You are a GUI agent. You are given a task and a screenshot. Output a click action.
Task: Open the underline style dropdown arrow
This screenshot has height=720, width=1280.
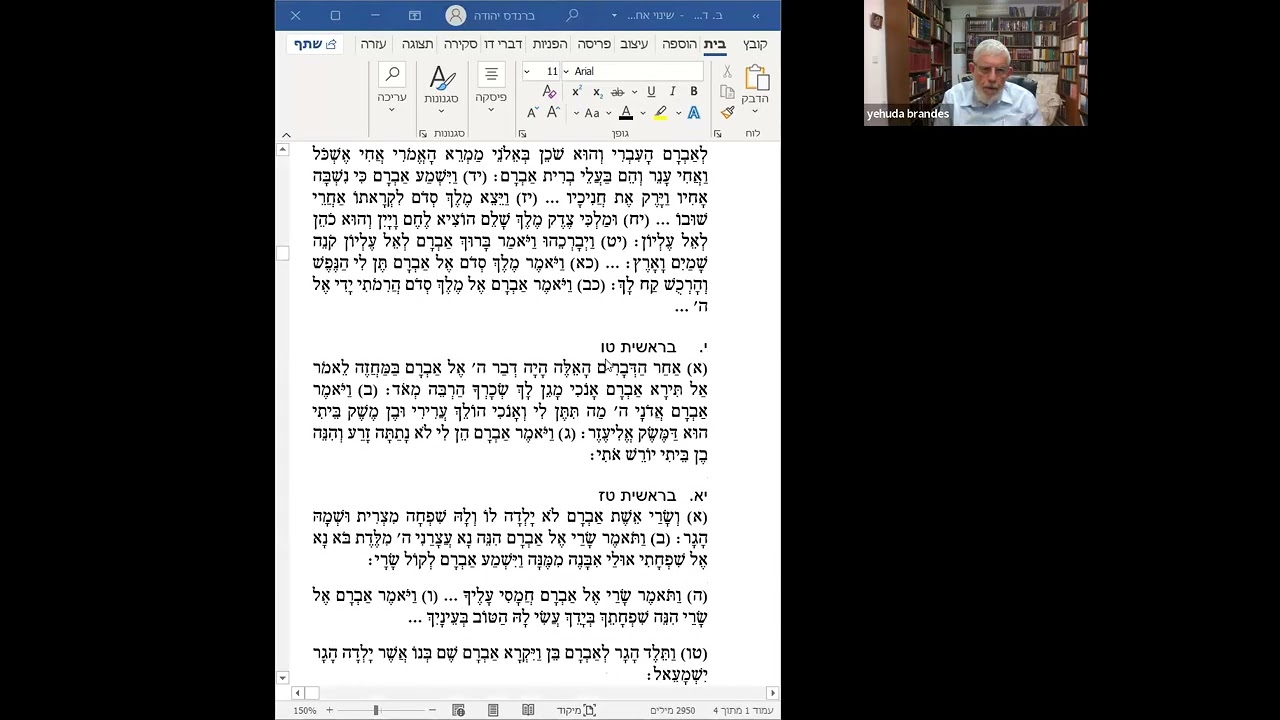(x=635, y=92)
